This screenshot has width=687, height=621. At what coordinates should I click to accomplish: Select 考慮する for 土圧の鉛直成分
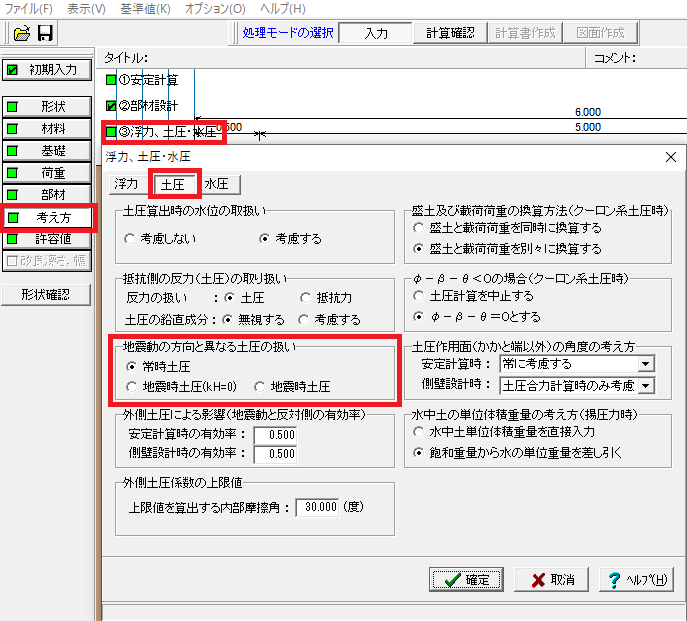tap(329, 319)
